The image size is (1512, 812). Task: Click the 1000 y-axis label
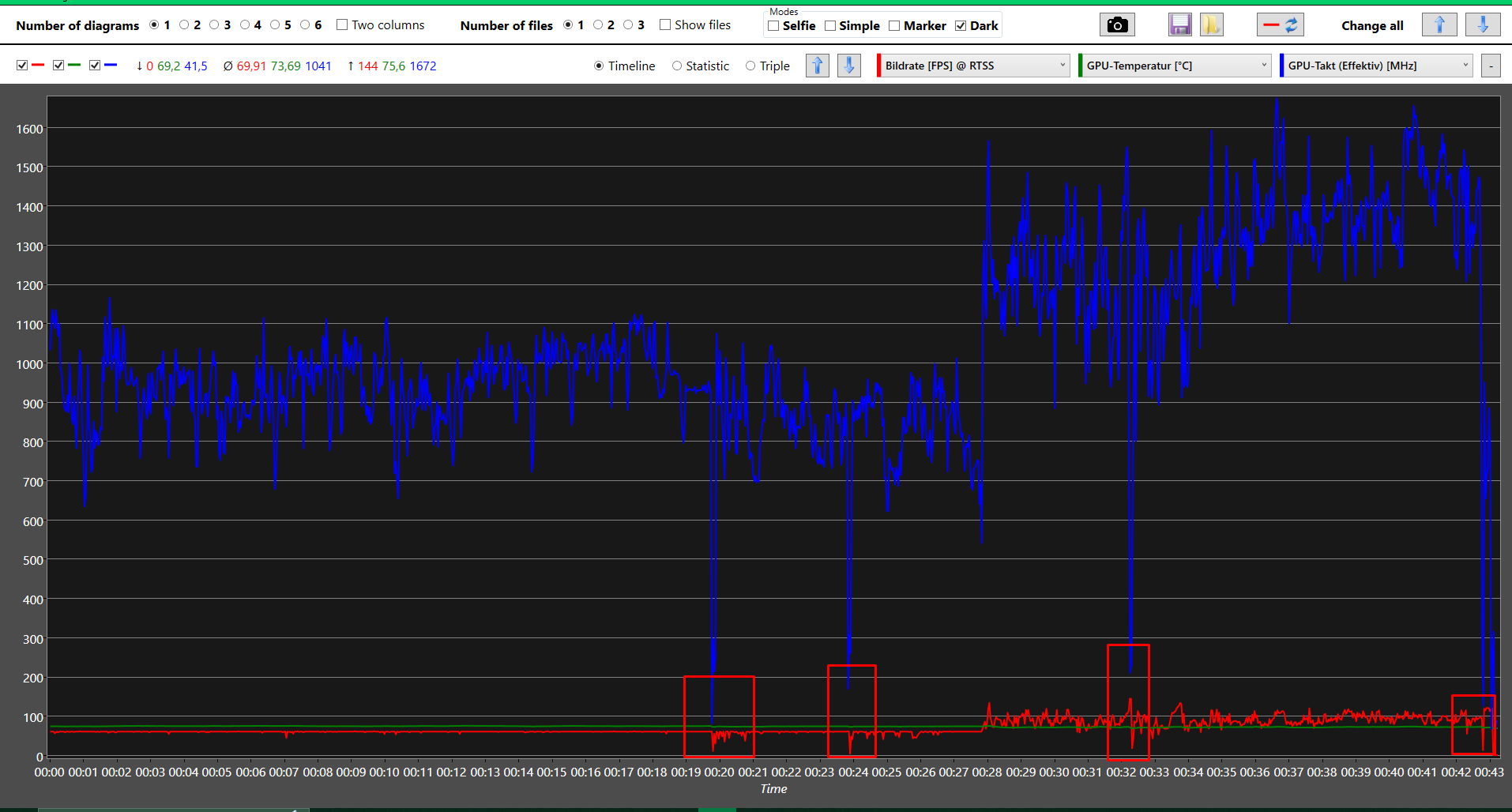coord(30,364)
